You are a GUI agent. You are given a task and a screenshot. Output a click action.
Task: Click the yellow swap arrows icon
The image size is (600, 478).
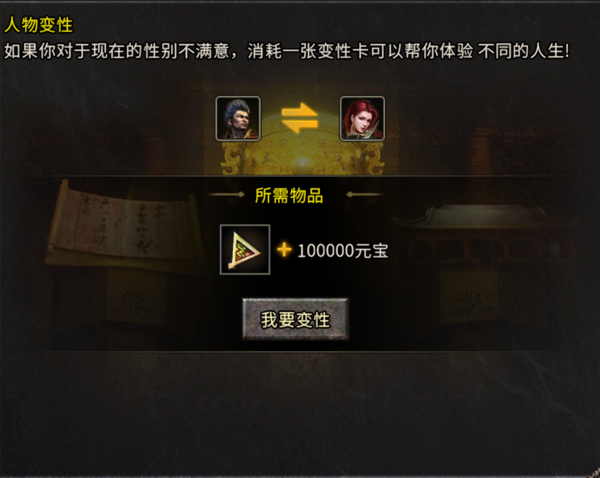pos(300,117)
